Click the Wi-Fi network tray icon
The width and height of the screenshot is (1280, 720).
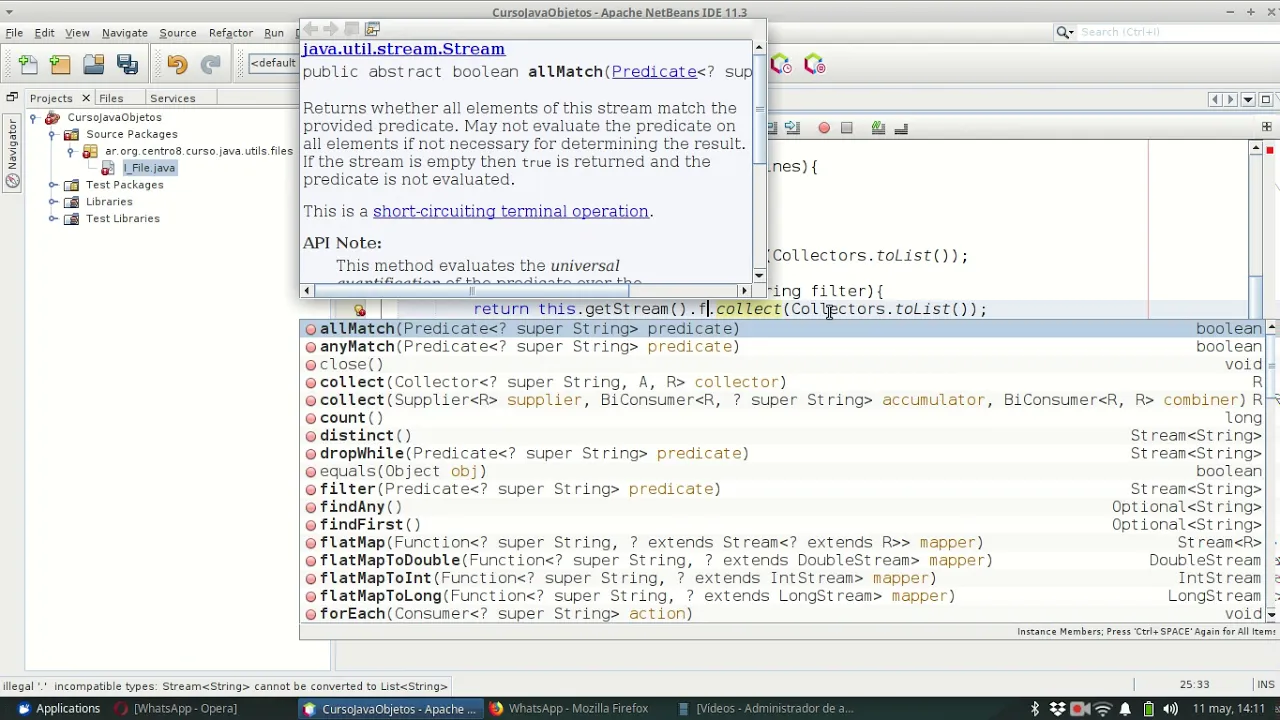point(1103,709)
